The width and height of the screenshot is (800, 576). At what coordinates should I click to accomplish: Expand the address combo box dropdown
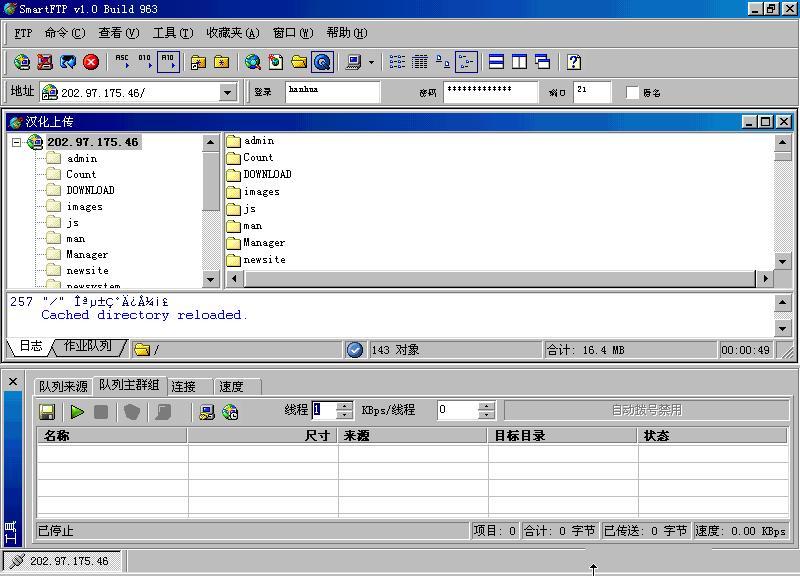[228, 93]
